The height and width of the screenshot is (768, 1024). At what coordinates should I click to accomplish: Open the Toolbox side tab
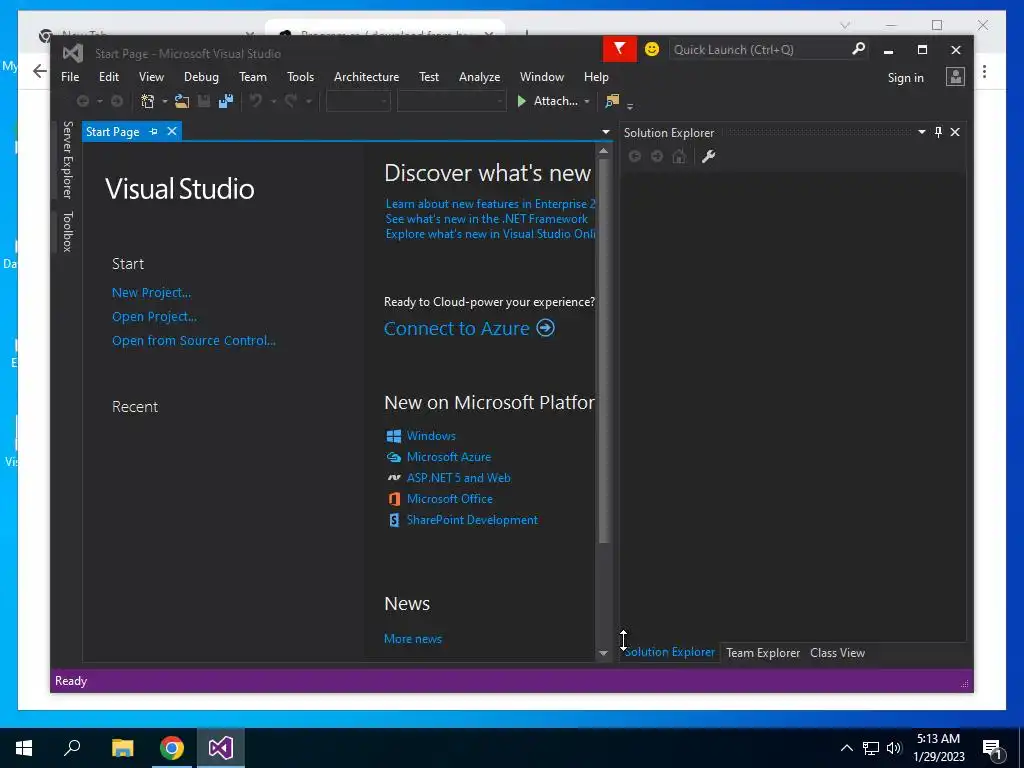[x=67, y=231]
